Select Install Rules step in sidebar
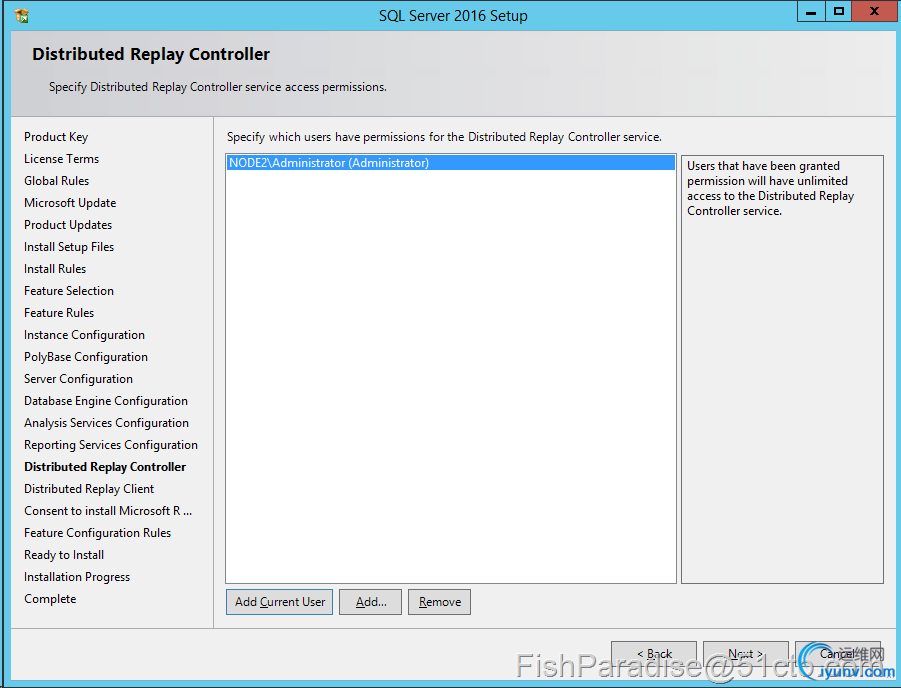This screenshot has height=688, width=901. (55, 269)
